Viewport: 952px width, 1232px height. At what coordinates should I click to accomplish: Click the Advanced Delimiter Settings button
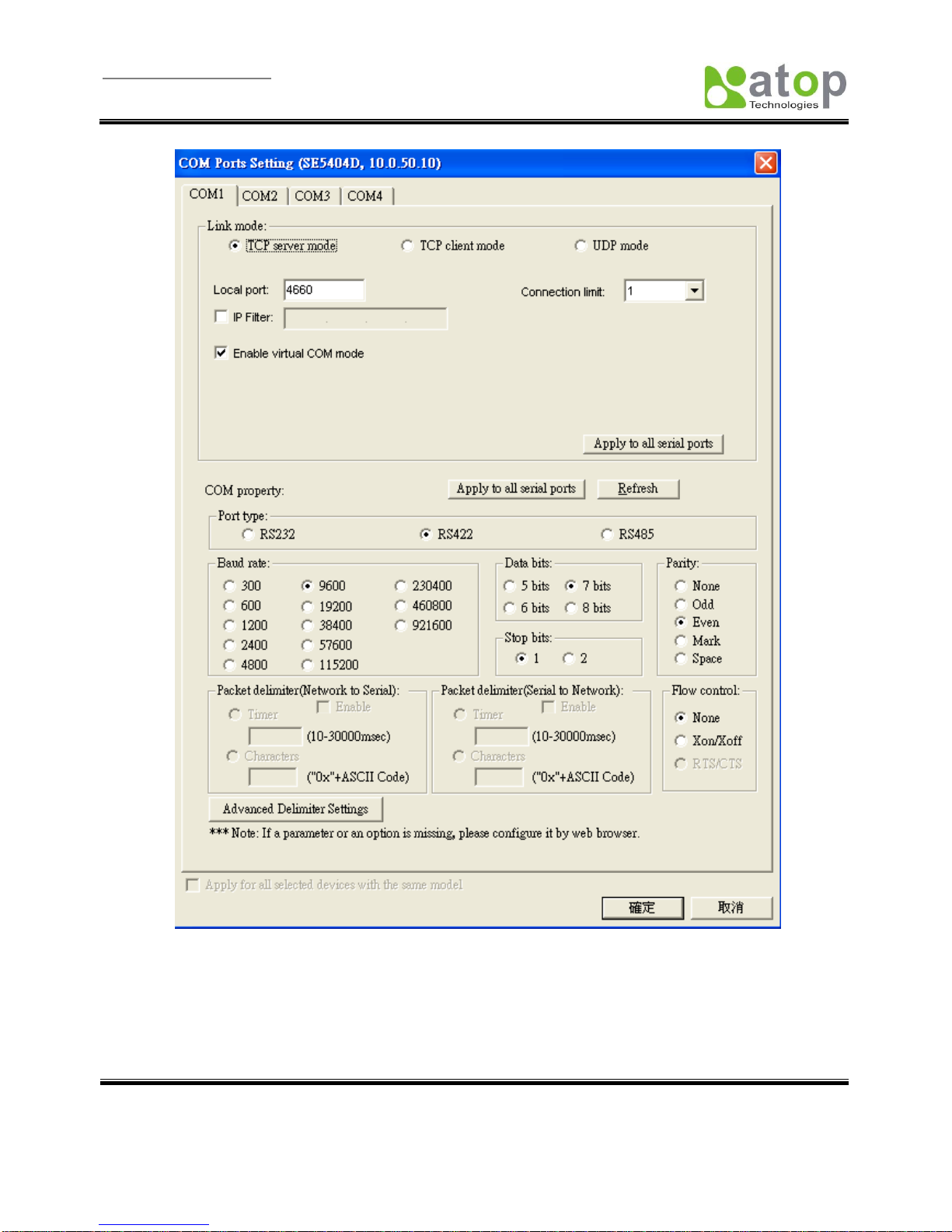pos(296,809)
